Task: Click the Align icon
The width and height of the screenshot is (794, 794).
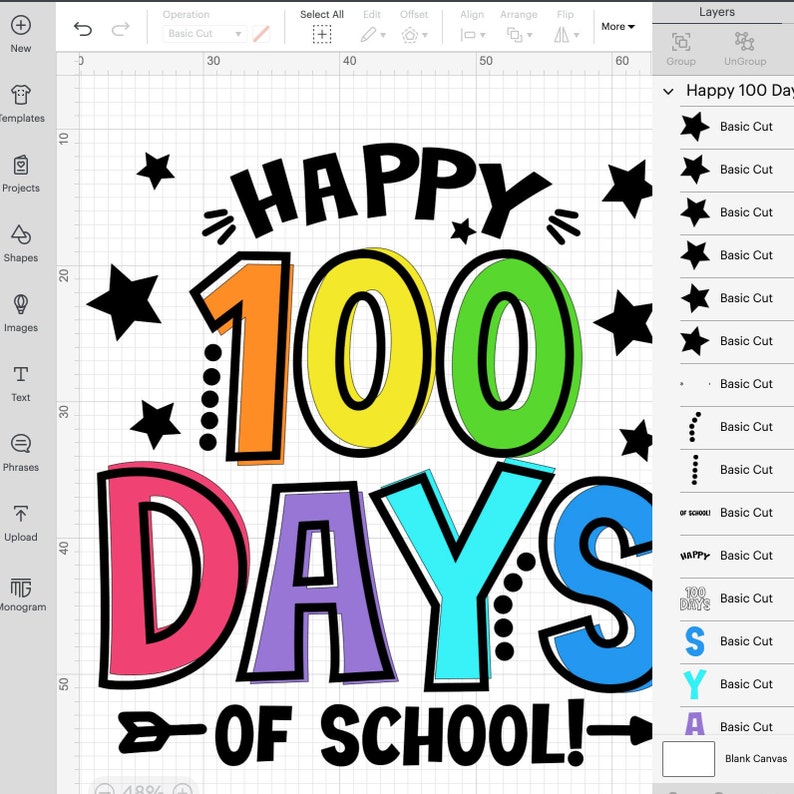Action: [468, 35]
